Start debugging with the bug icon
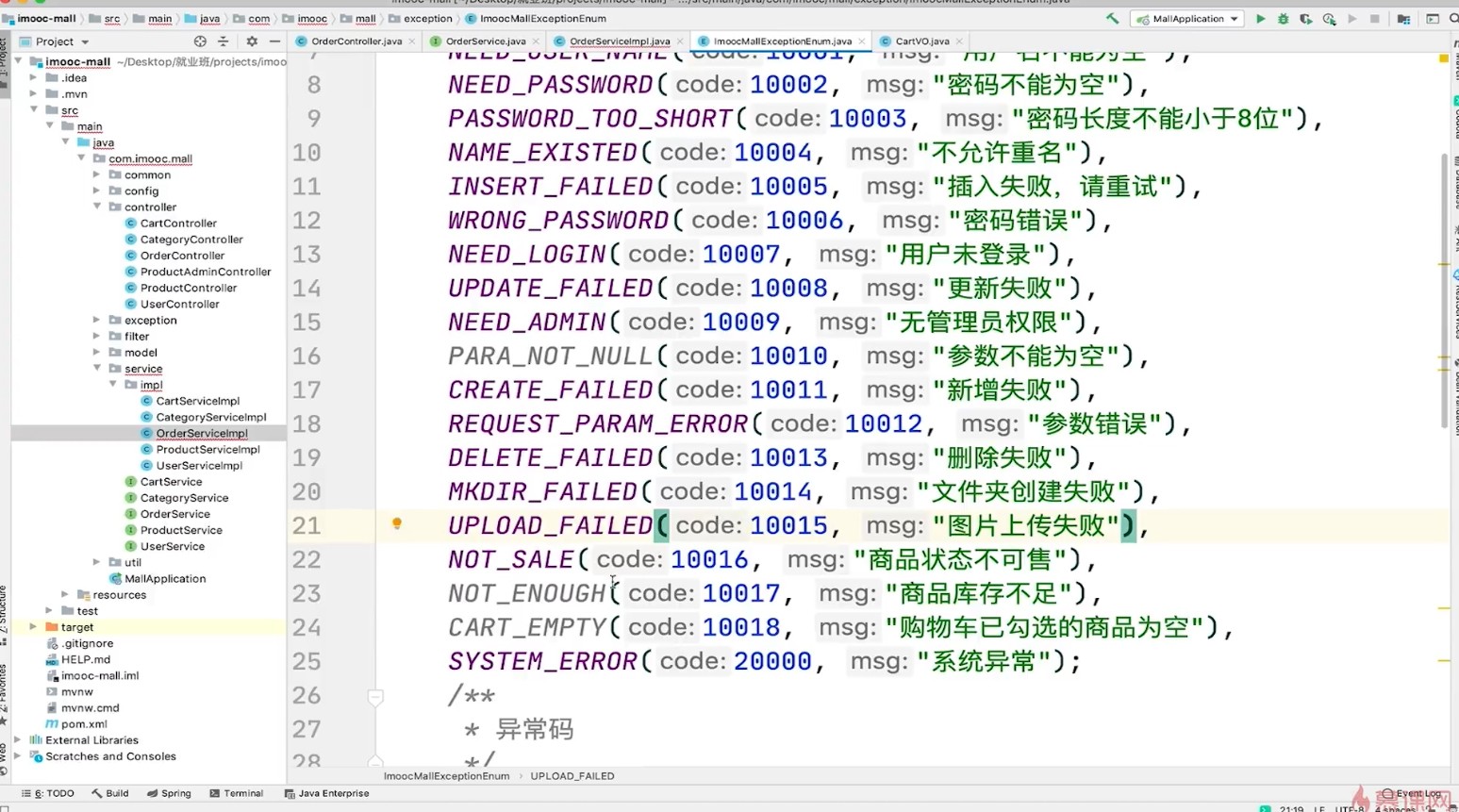Screen dimensions: 1459x812 pos(1283,19)
